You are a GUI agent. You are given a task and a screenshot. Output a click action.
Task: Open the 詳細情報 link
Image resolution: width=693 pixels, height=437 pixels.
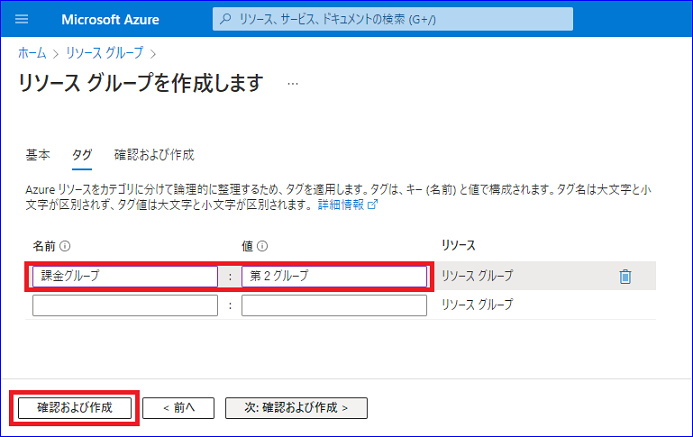point(347,205)
